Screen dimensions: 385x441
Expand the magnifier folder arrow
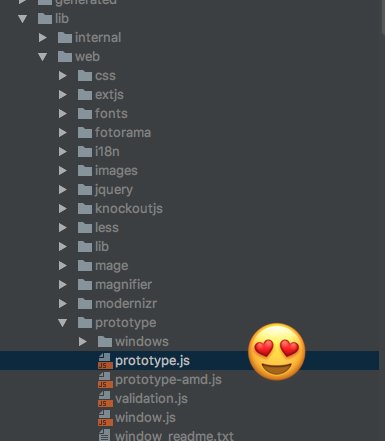pos(63,285)
